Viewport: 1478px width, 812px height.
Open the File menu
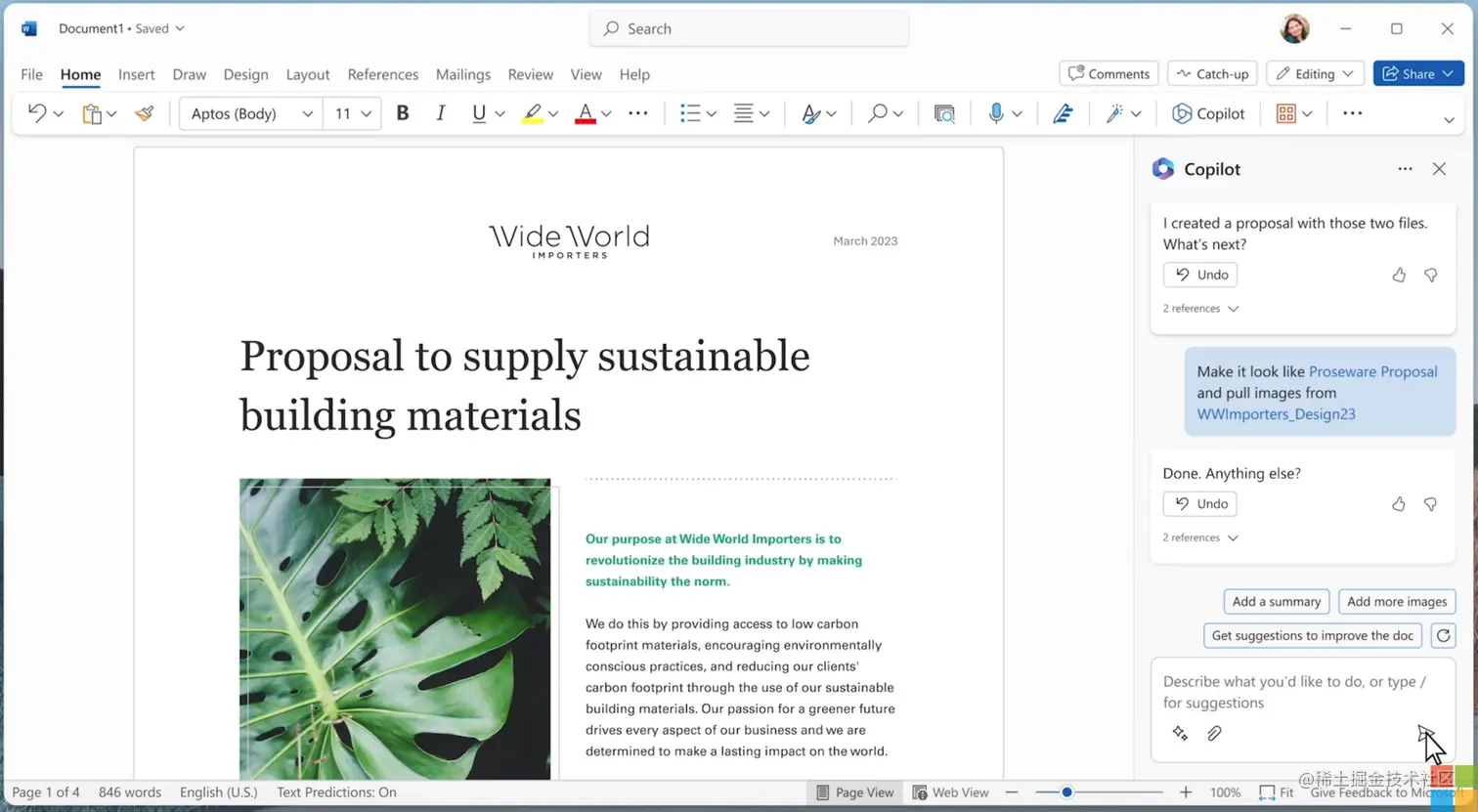point(31,74)
